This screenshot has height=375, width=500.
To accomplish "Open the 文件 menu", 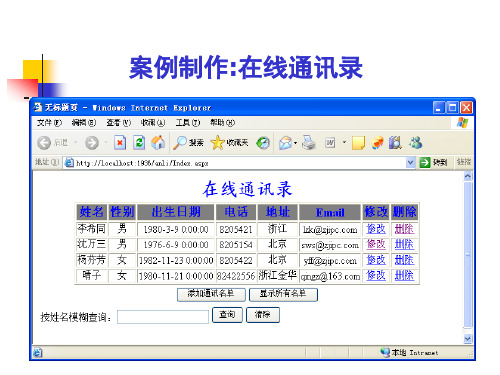I will [x=49, y=123].
